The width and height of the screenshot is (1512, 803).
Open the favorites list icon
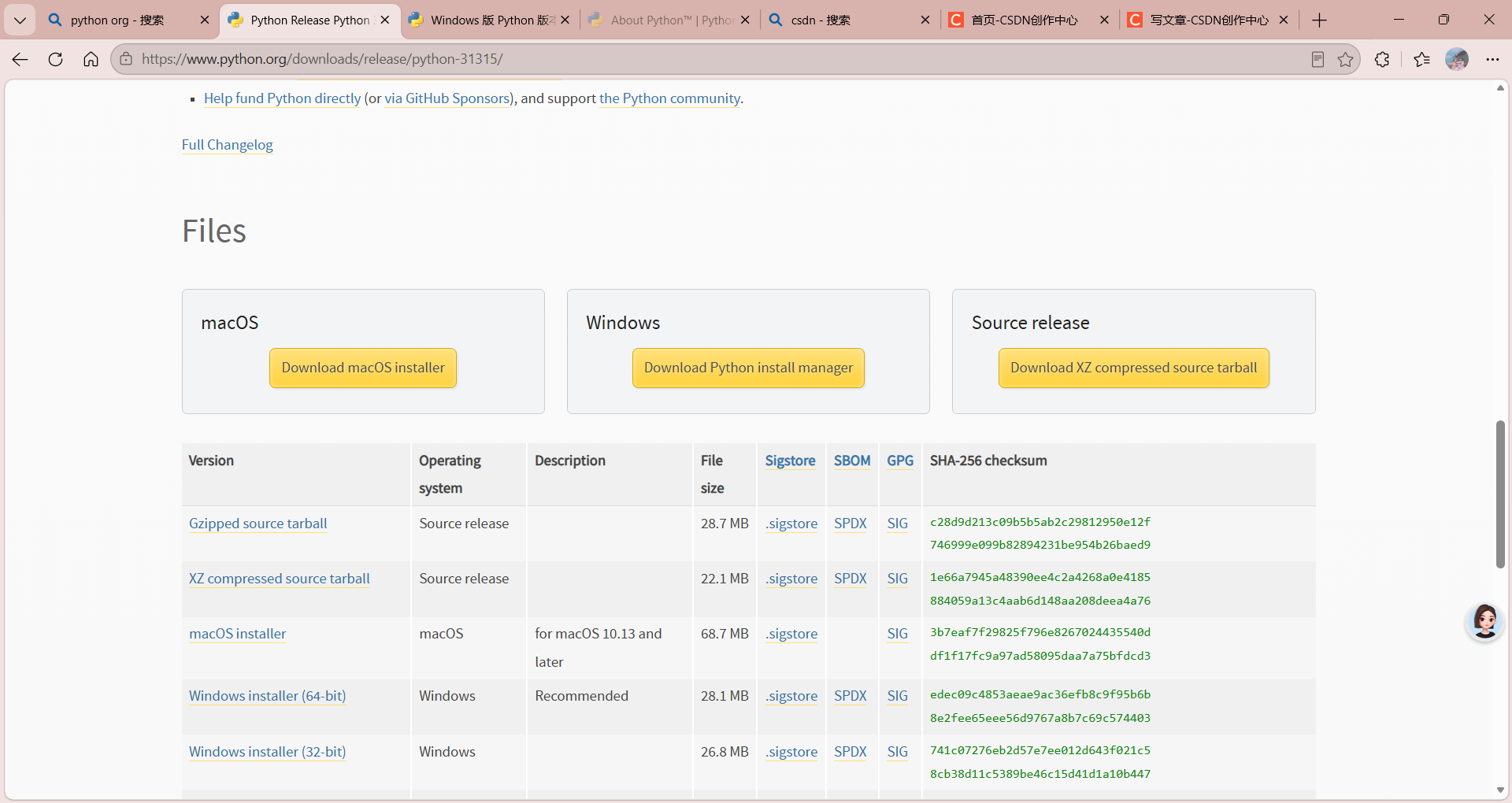[1421, 59]
